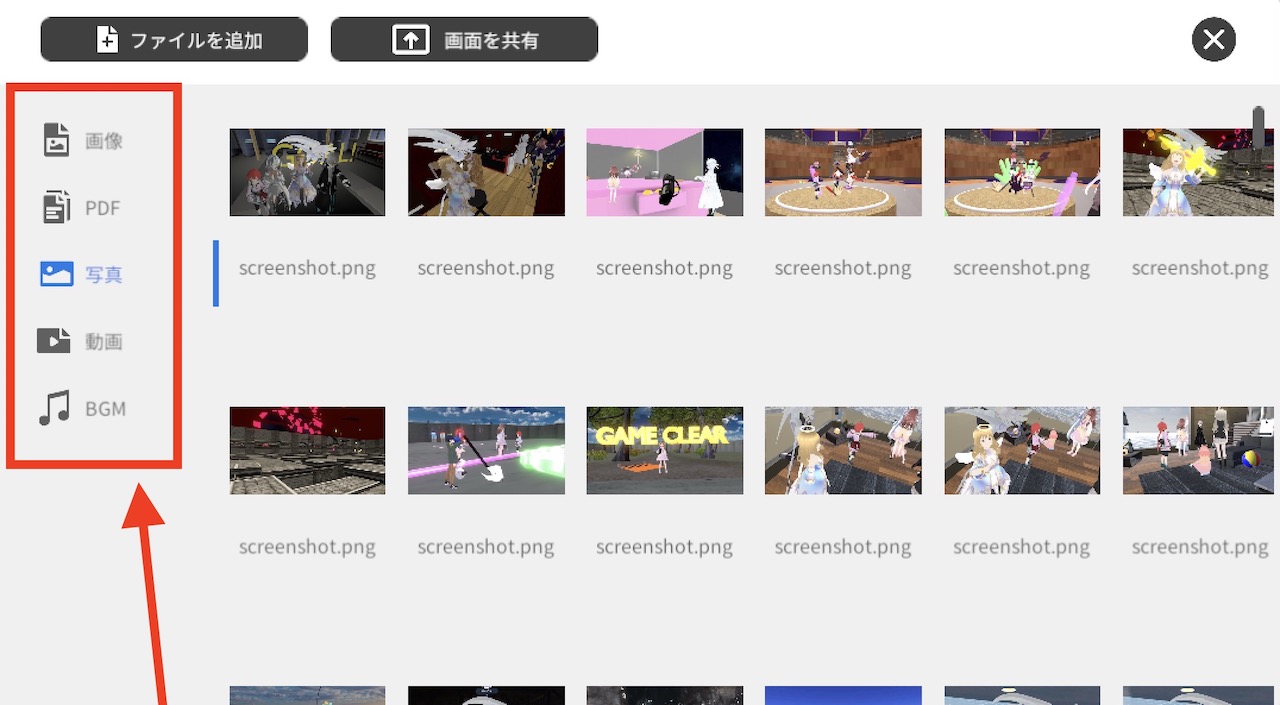Open the pink room screenshot thumbnail

(x=664, y=172)
